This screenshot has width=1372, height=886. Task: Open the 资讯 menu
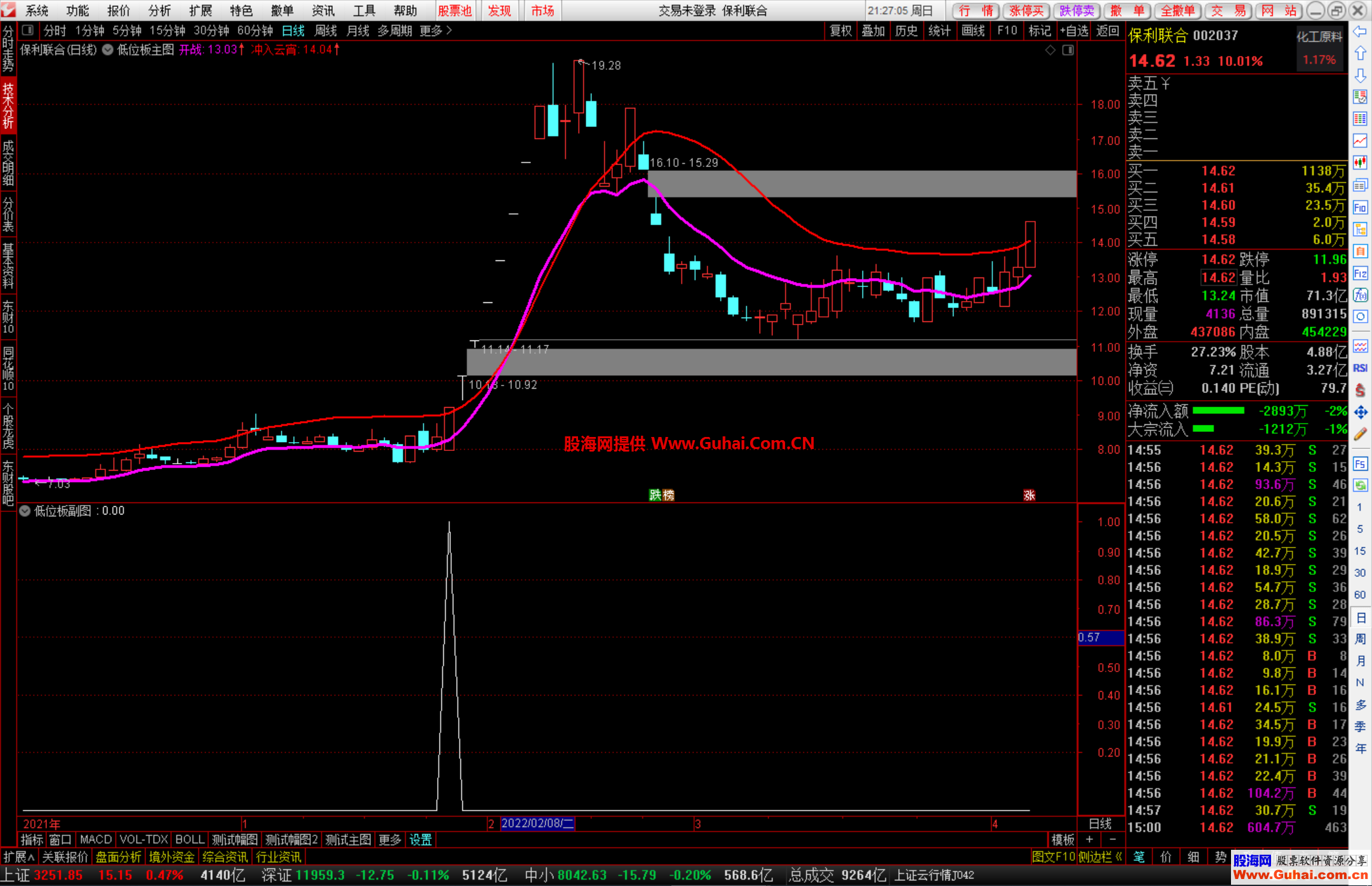[323, 11]
